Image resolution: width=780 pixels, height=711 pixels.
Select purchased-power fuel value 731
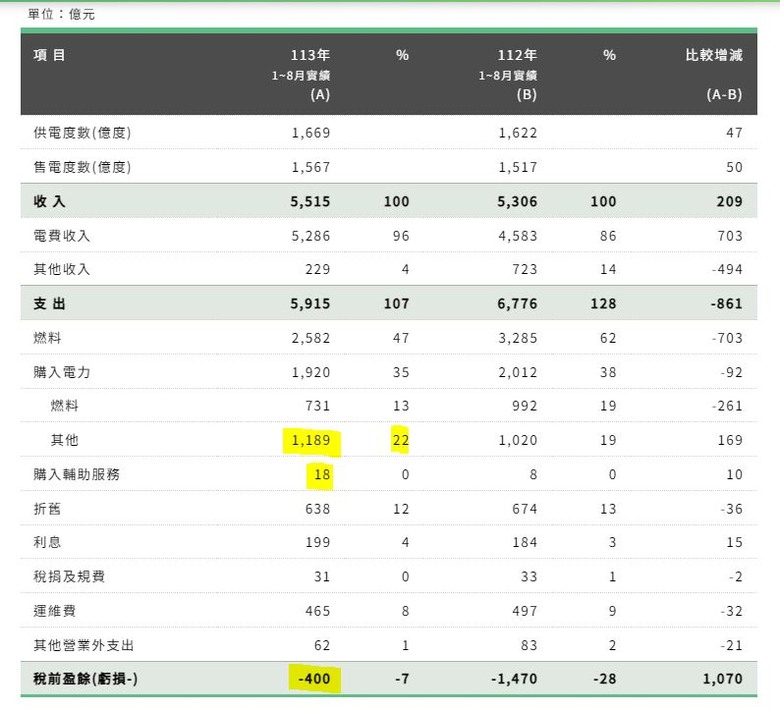click(x=318, y=406)
